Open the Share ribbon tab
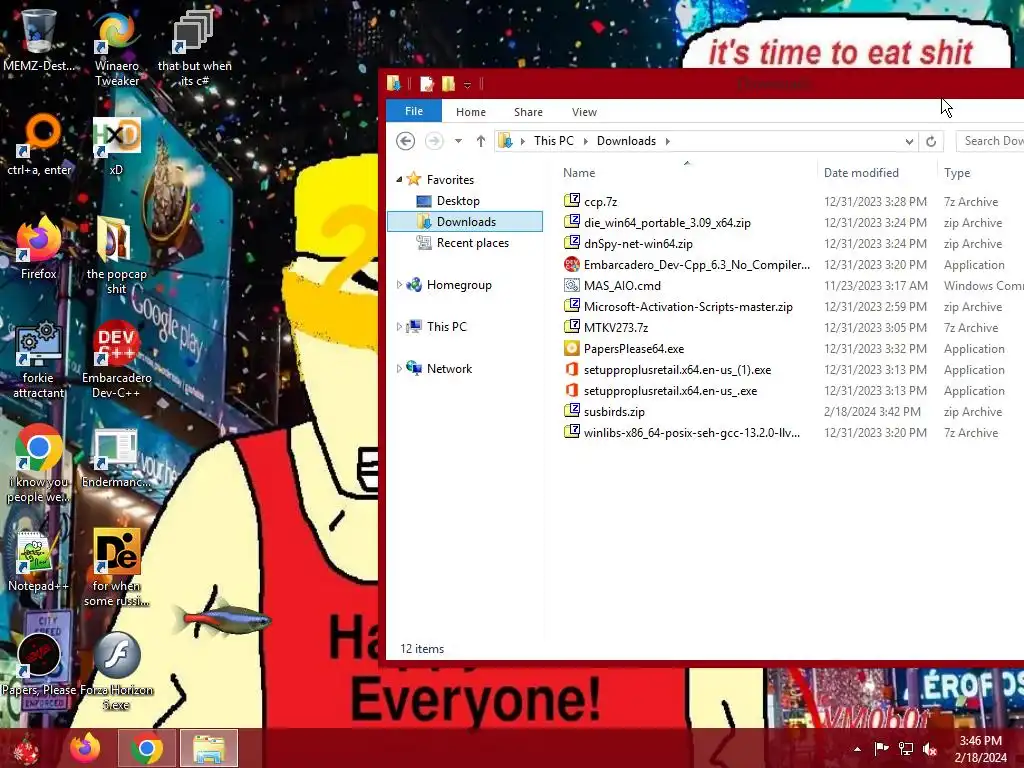The height and width of the screenshot is (768, 1024). click(528, 112)
